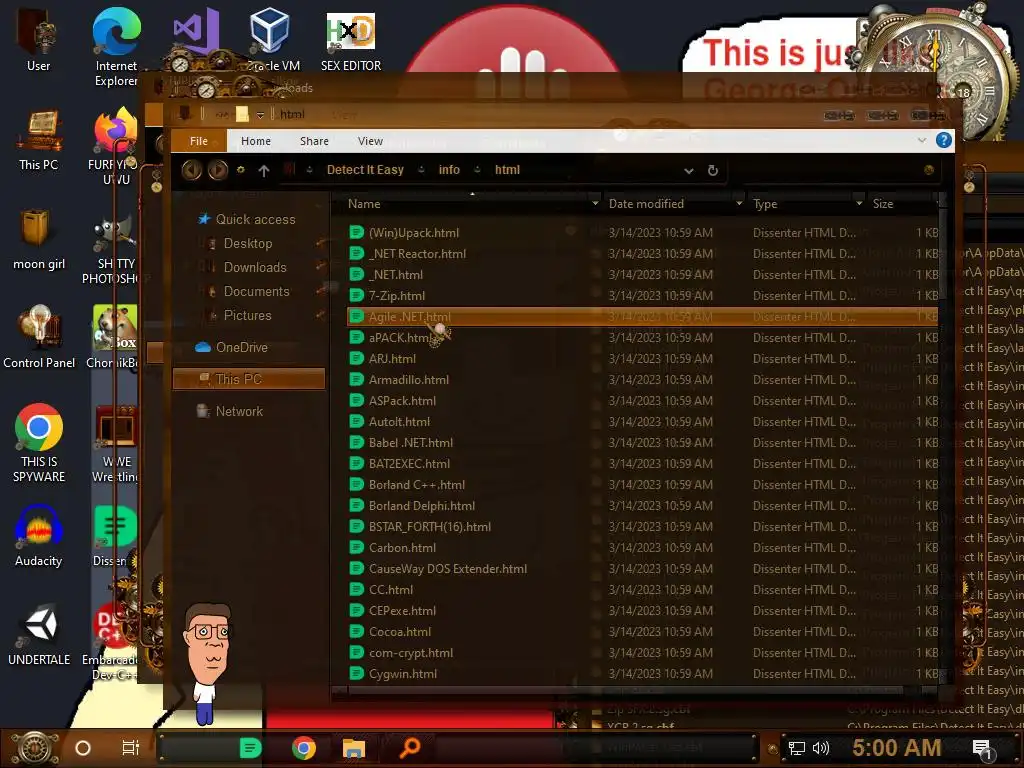Open the User desktop icon
Viewport: 1024px width, 768px height.
pos(38,40)
